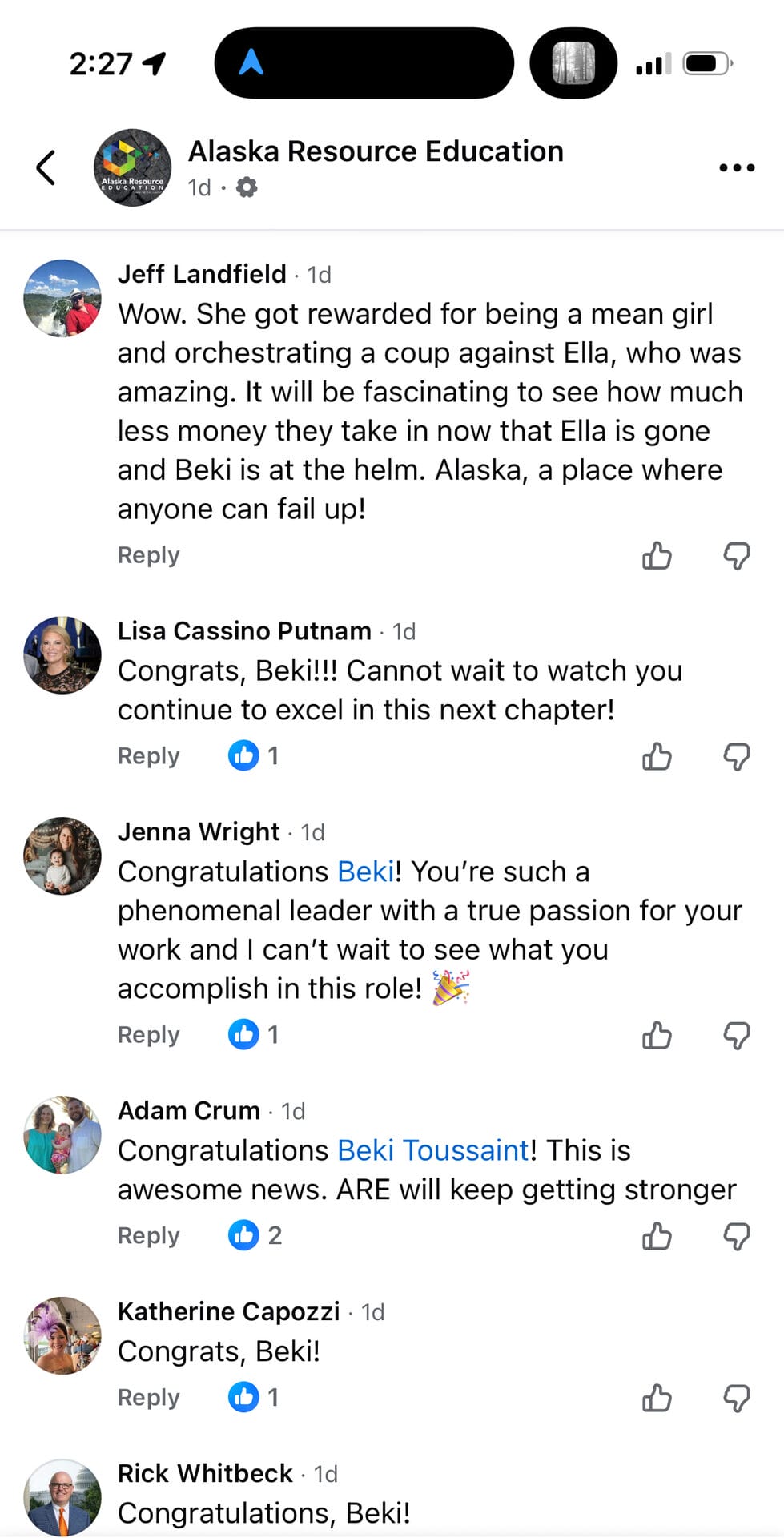This screenshot has height=1538, width=784.
Task: View reactions on Adam Crum's comment
Action: pyautogui.click(x=255, y=1235)
